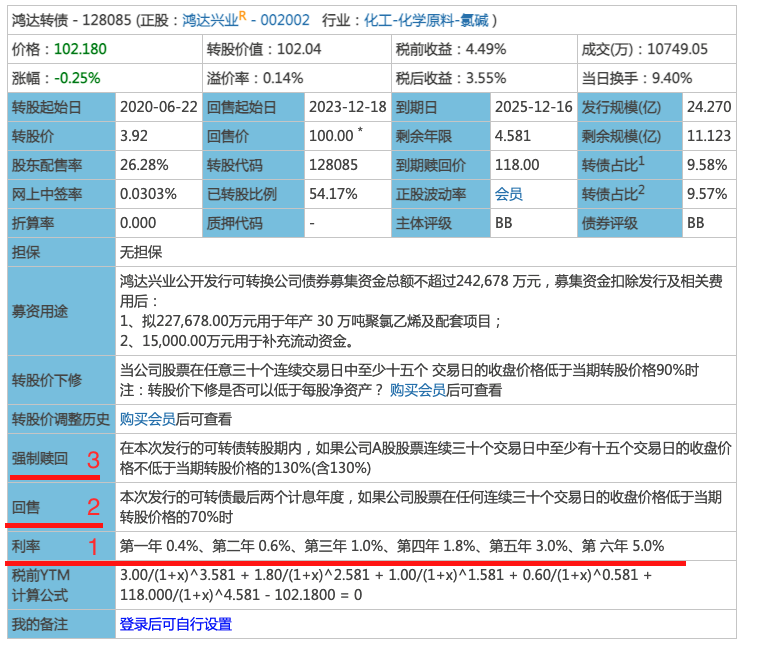
Task: Click the 转股起始日 date 2020-06-22
Action: pos(159,107)
